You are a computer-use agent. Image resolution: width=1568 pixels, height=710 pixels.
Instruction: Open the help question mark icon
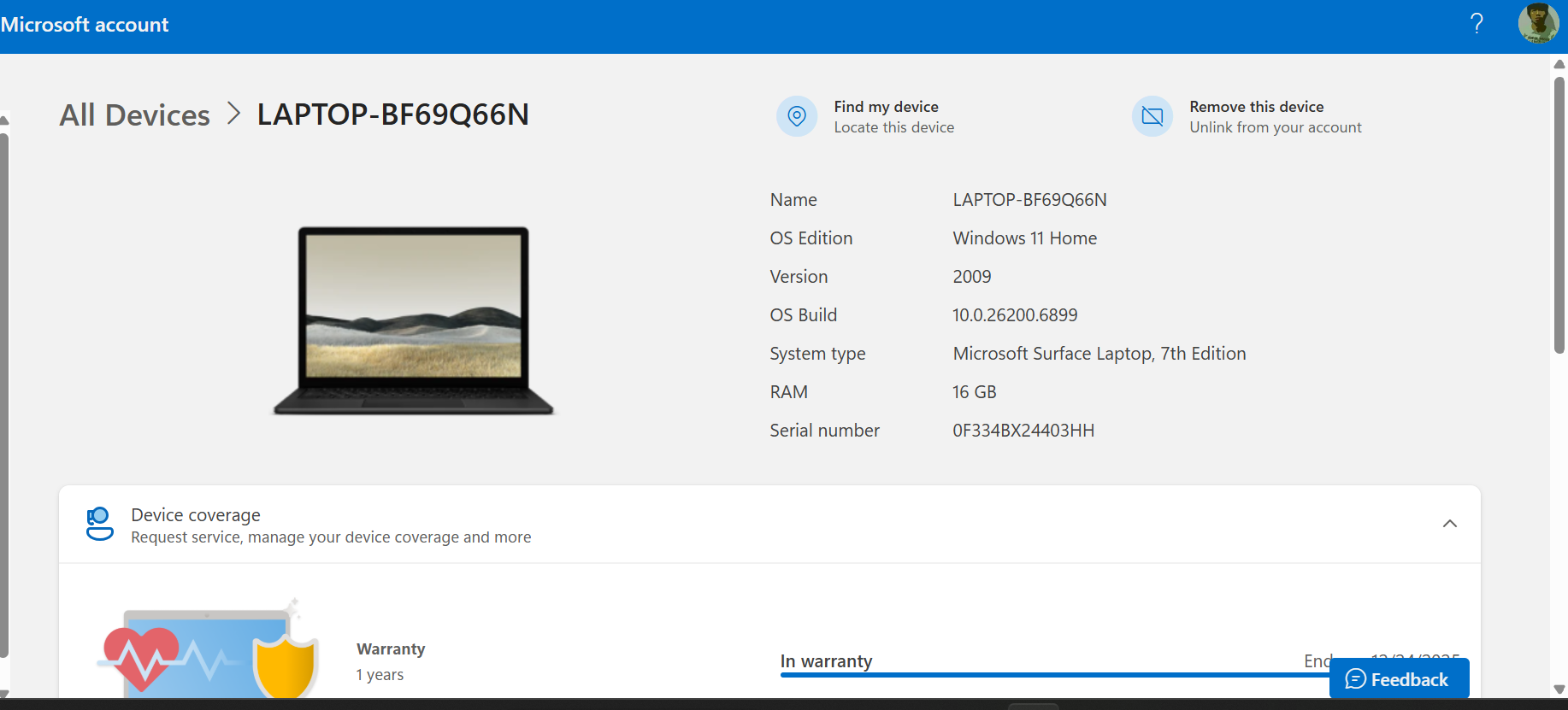1477,24
